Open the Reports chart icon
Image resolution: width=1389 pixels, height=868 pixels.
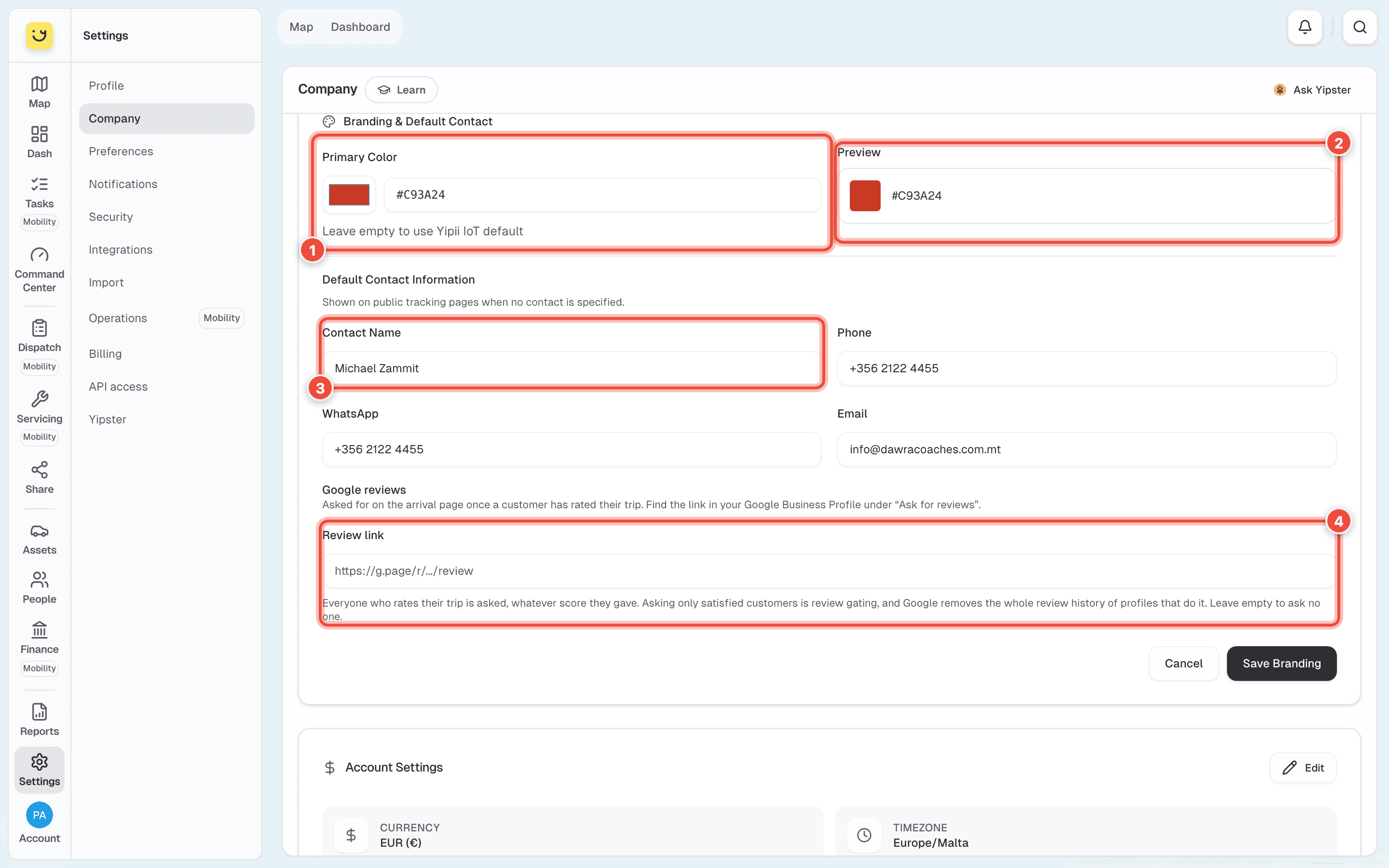pyautogui.click(x=39, y=712)
